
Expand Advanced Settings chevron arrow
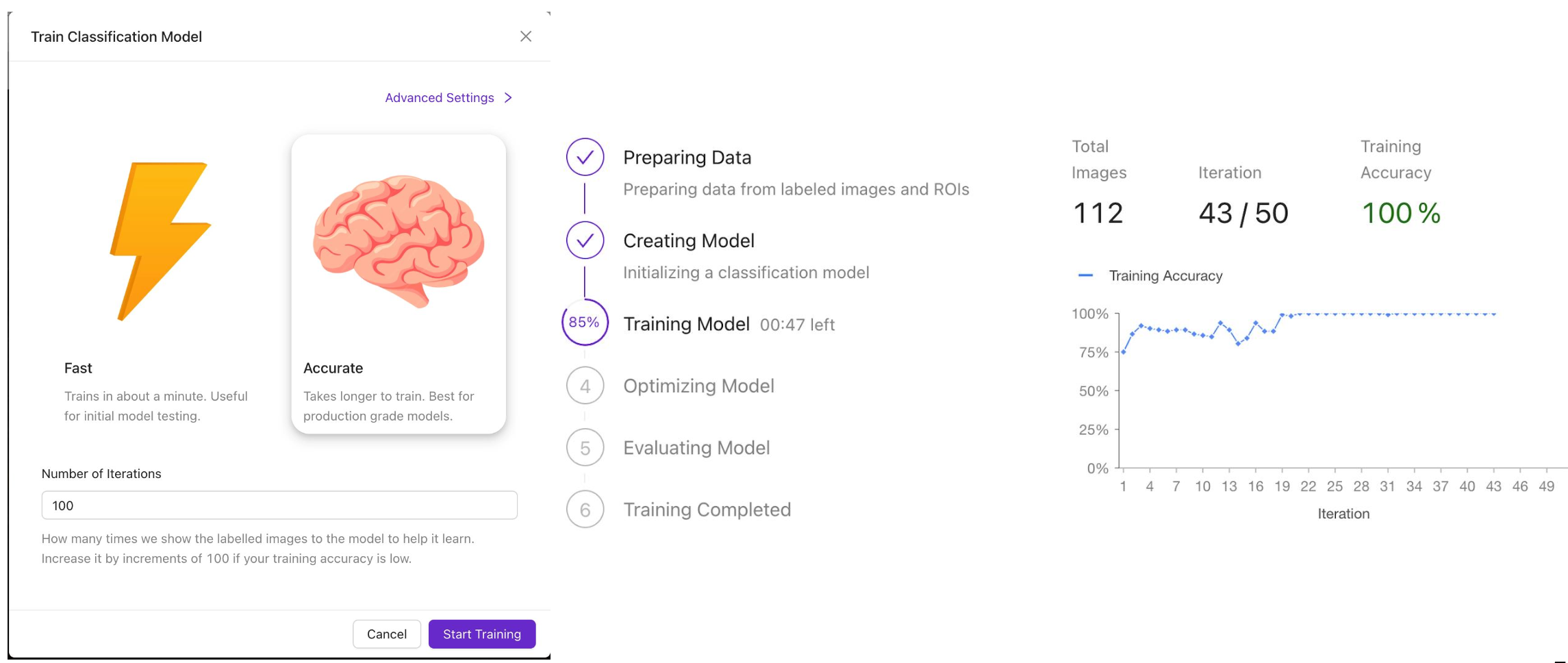click(508, 98)
